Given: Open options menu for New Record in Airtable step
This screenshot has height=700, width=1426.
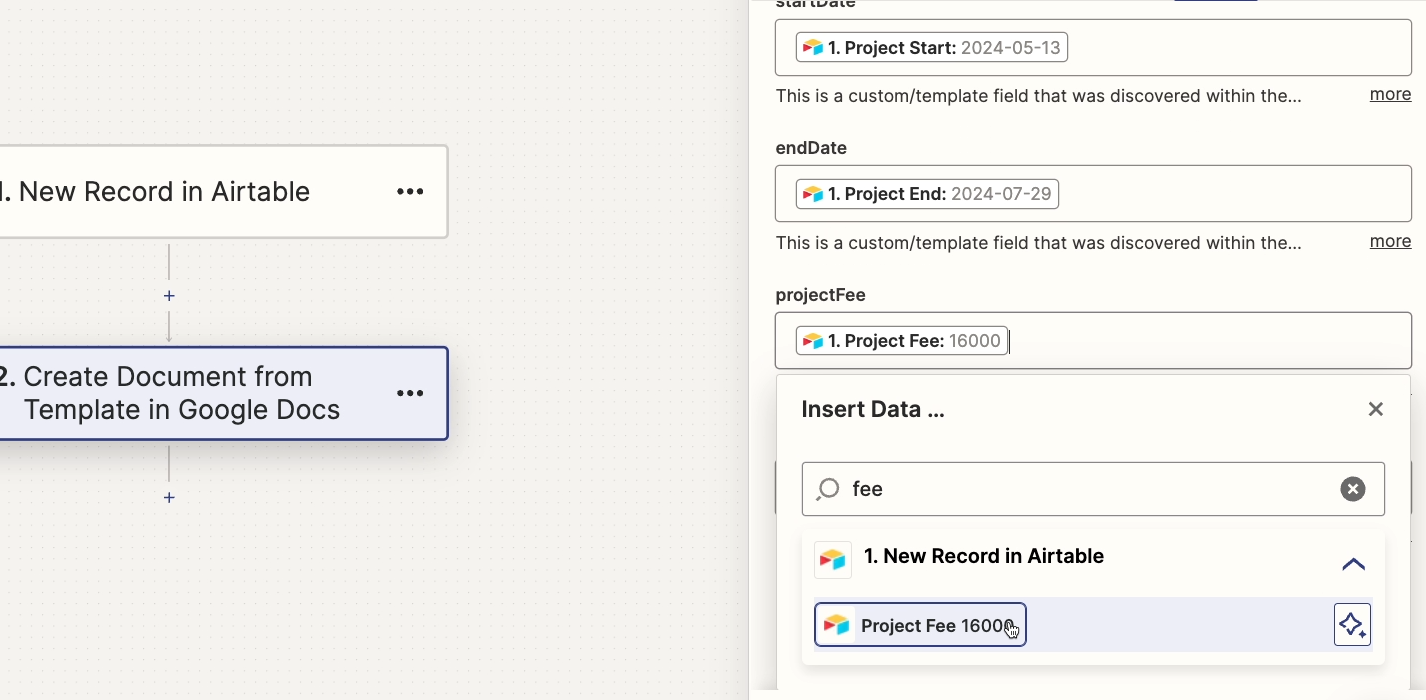Looking at the screenshot, I should (x=410, y=192).
